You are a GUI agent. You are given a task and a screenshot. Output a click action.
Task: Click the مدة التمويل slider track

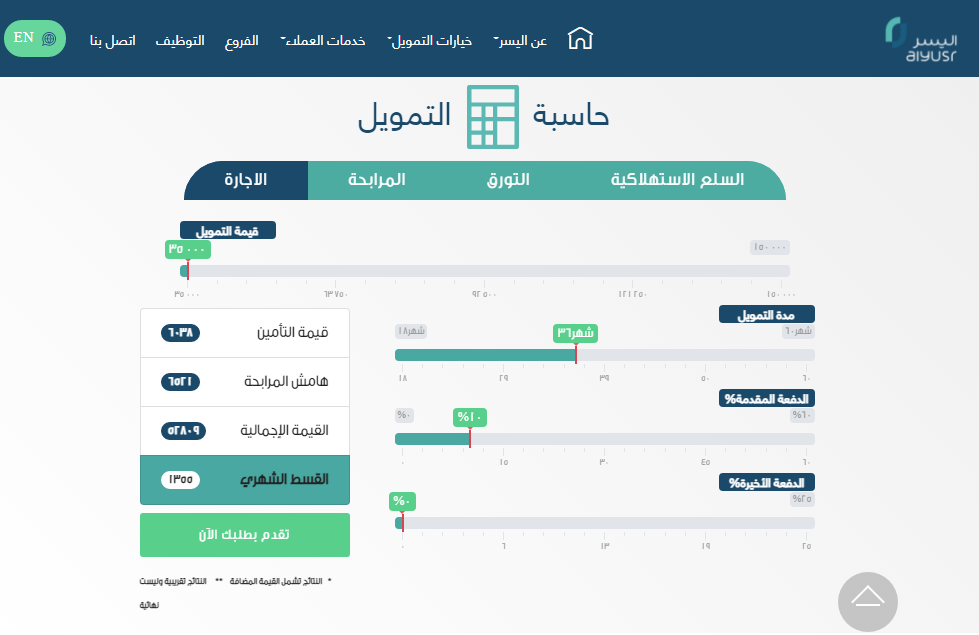click(604, 355)
